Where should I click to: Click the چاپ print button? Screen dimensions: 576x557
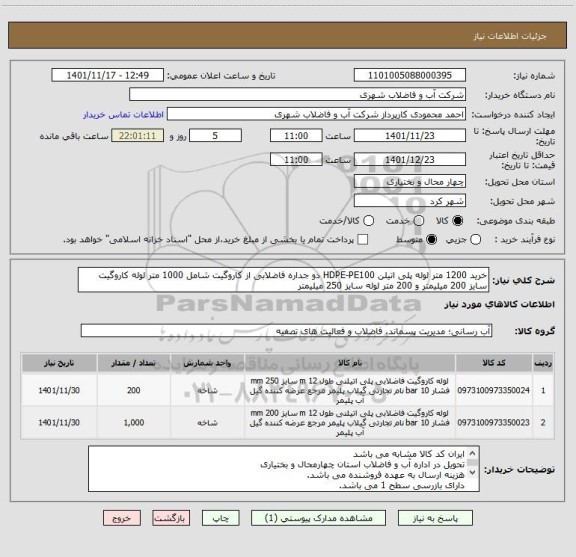pyautogui.click(x=220, y=518)
